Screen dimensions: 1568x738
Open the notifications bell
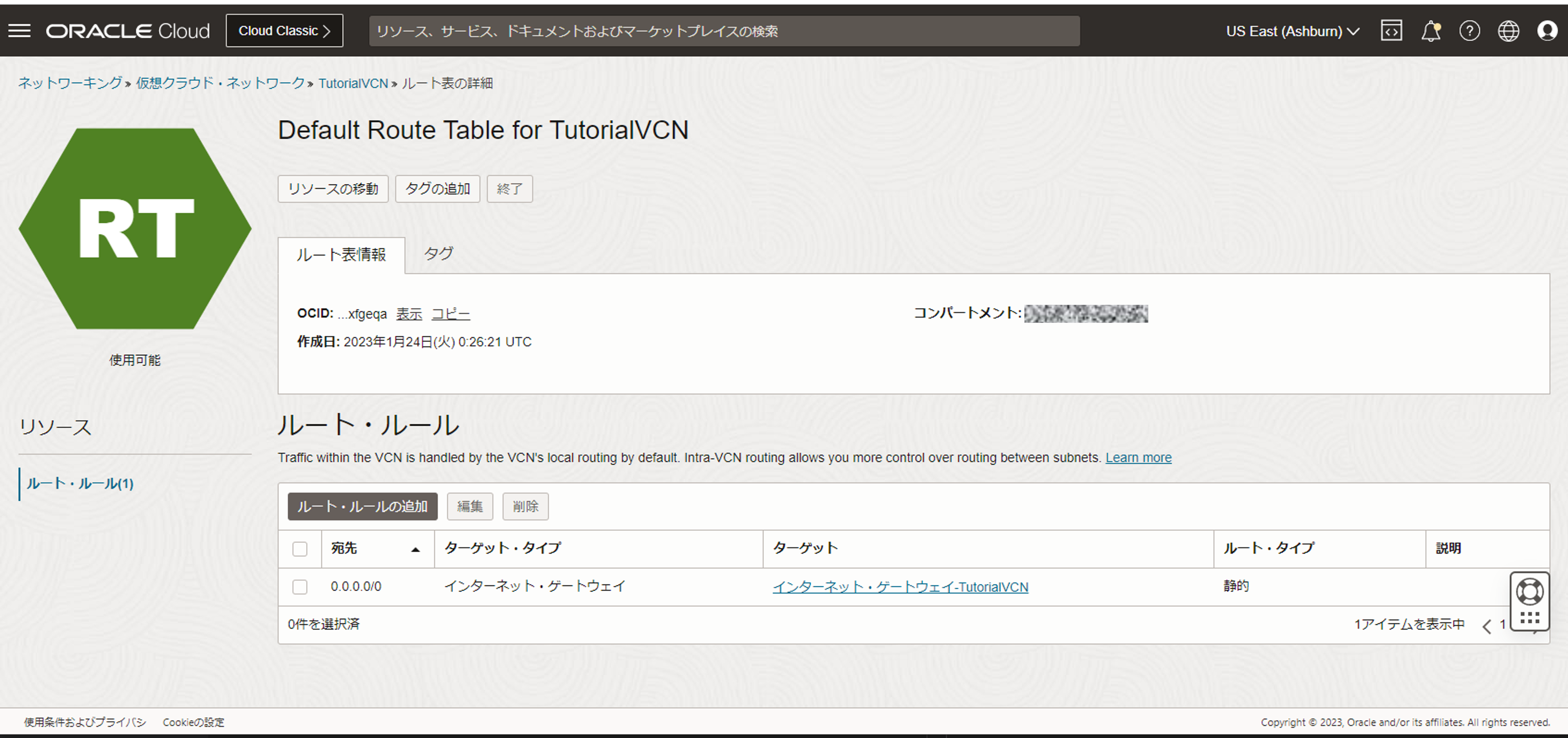pos(1430,31)
